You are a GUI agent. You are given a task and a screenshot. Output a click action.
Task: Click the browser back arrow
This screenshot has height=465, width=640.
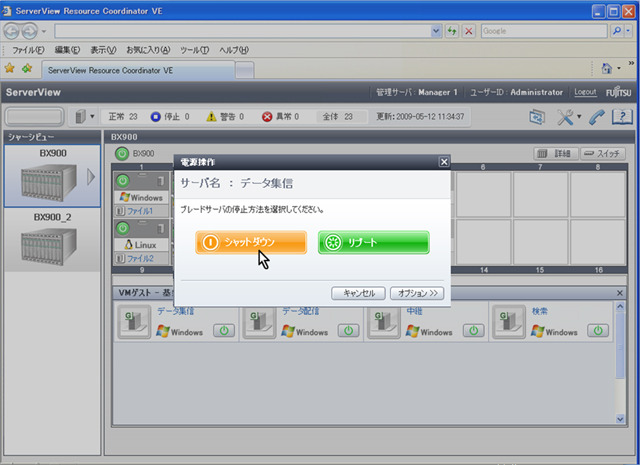11,31
